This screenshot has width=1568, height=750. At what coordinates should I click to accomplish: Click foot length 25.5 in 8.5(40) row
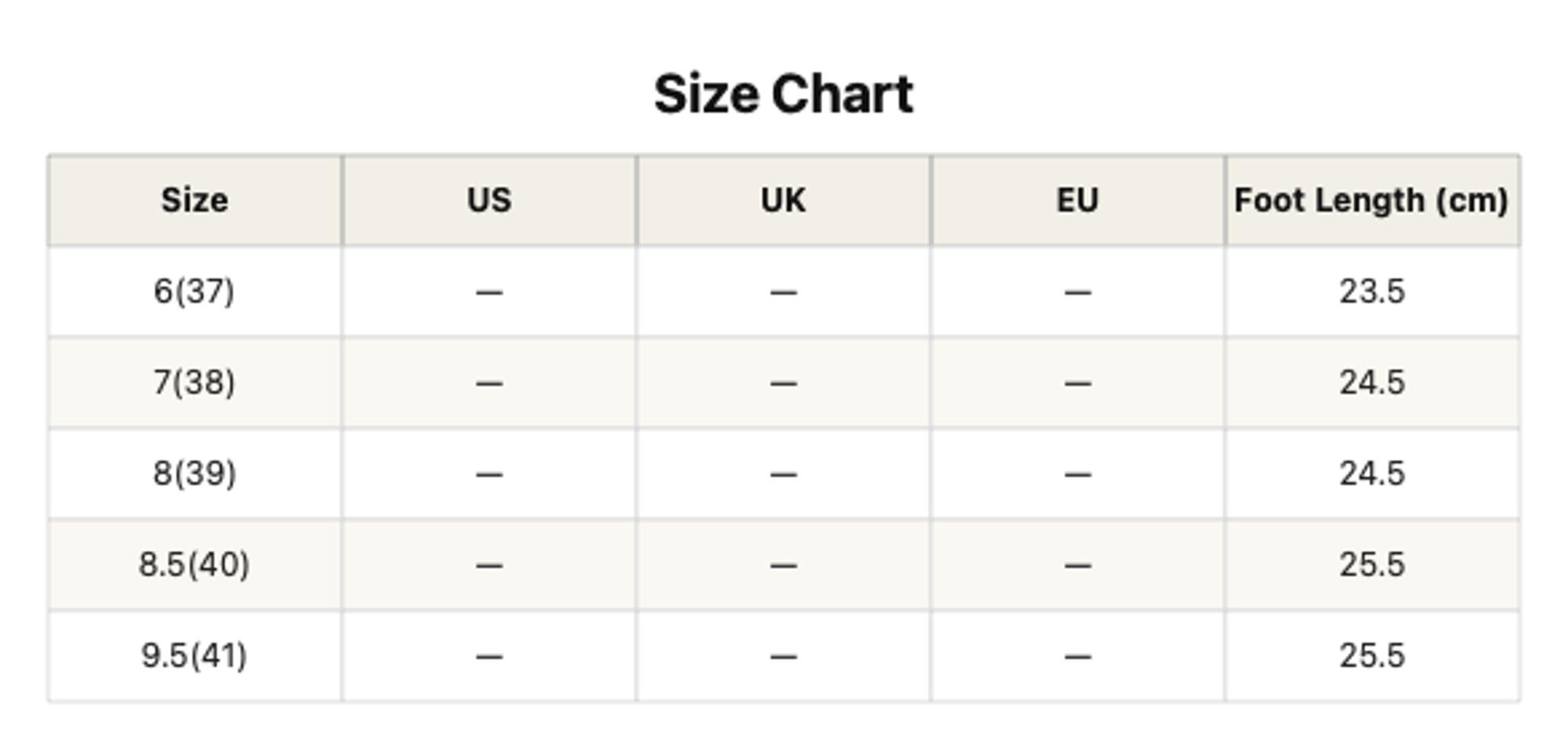pos(1372,564)
